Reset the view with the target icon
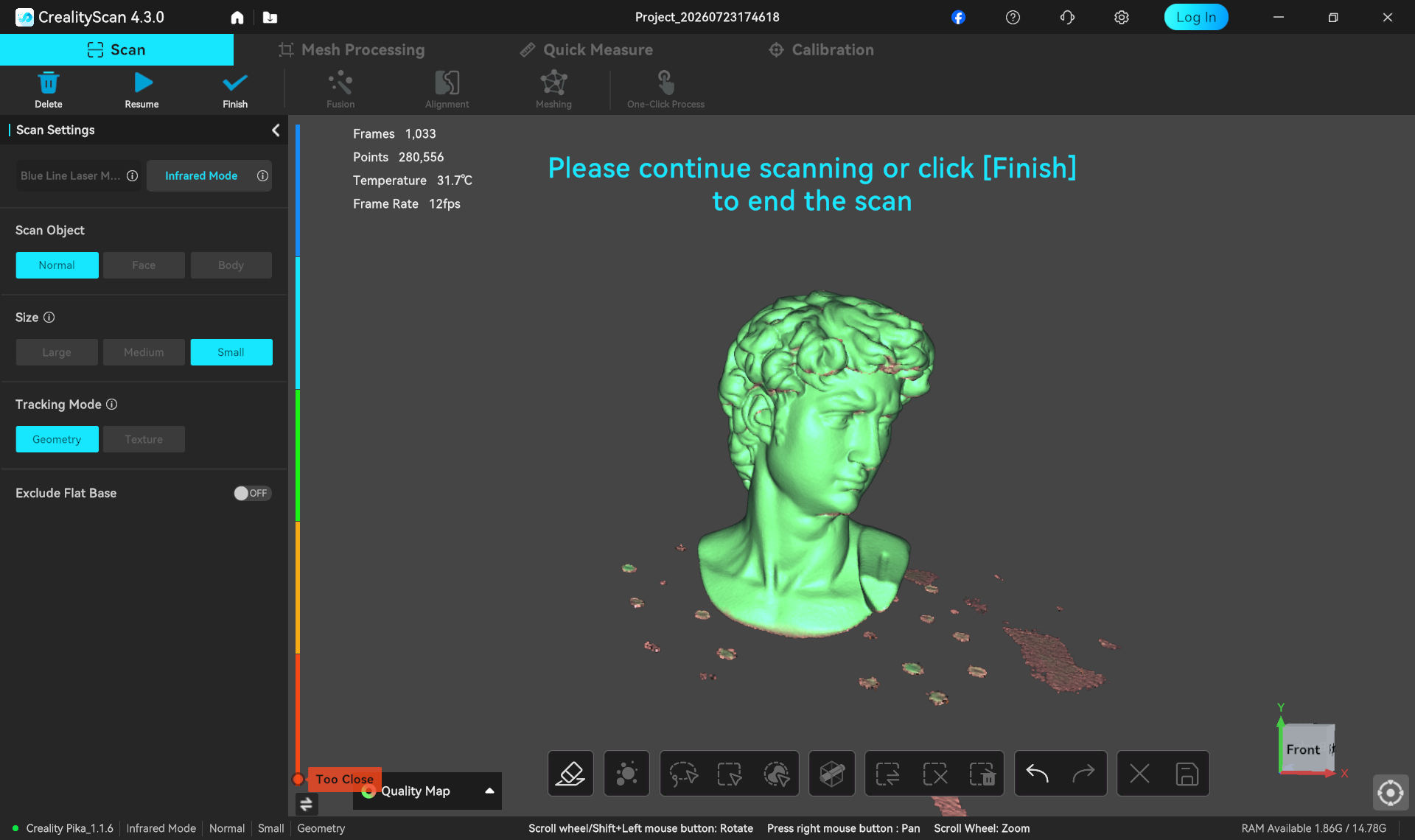 click(1391, 793)
